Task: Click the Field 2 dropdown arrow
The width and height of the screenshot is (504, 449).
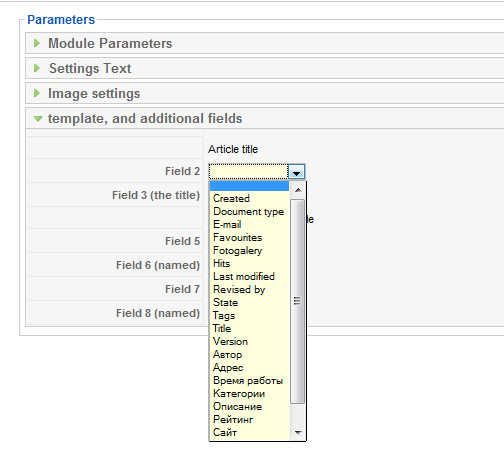Action: click(297, 172)
